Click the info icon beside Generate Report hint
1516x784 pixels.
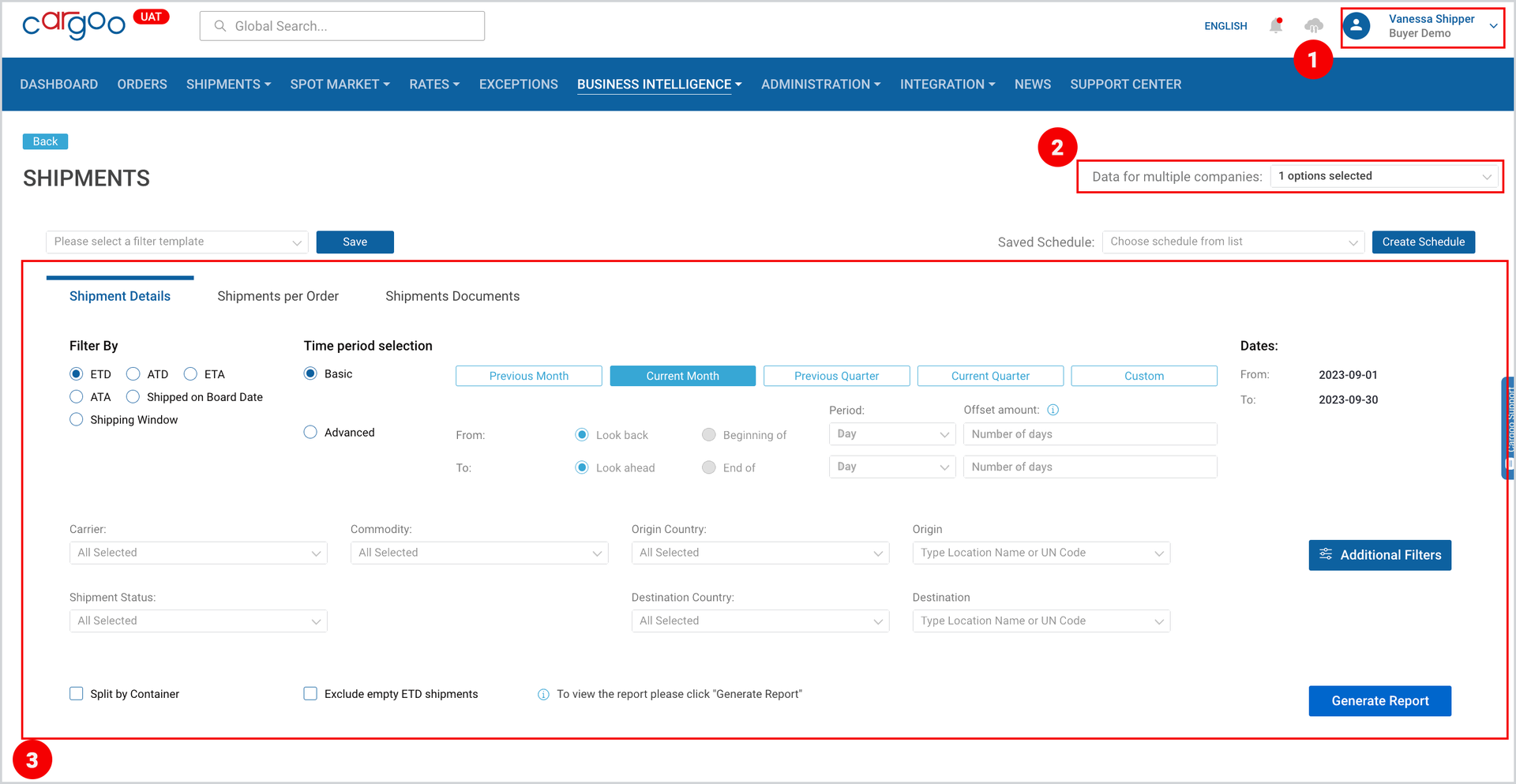point(543,695)
